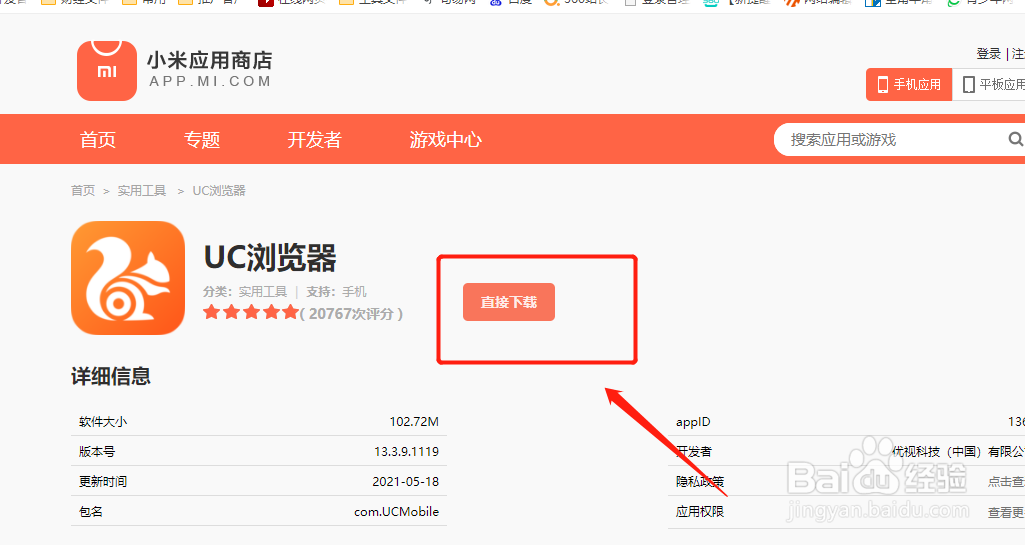This screenshot has width=1025, height=545.
Task: Open the 游戏中心 menu item
Action: (446, 139)
